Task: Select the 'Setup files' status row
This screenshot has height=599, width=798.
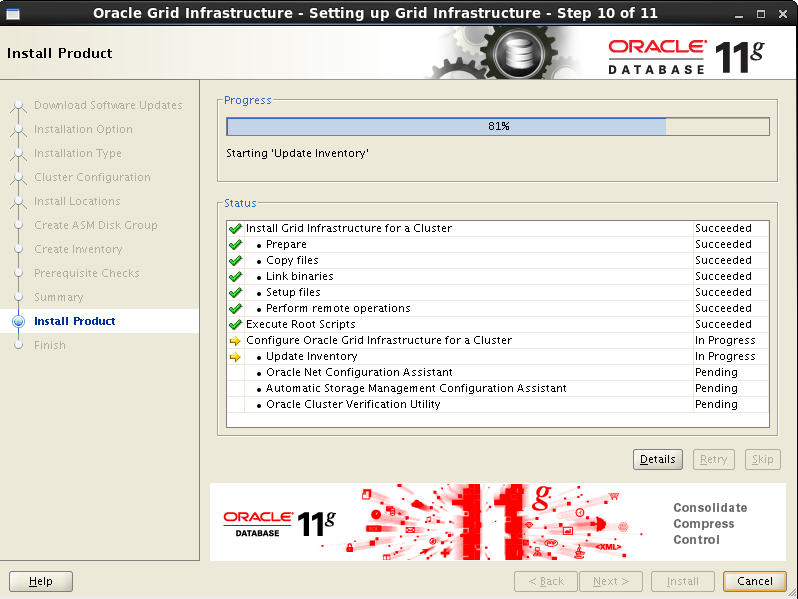Action: (498, 293)
